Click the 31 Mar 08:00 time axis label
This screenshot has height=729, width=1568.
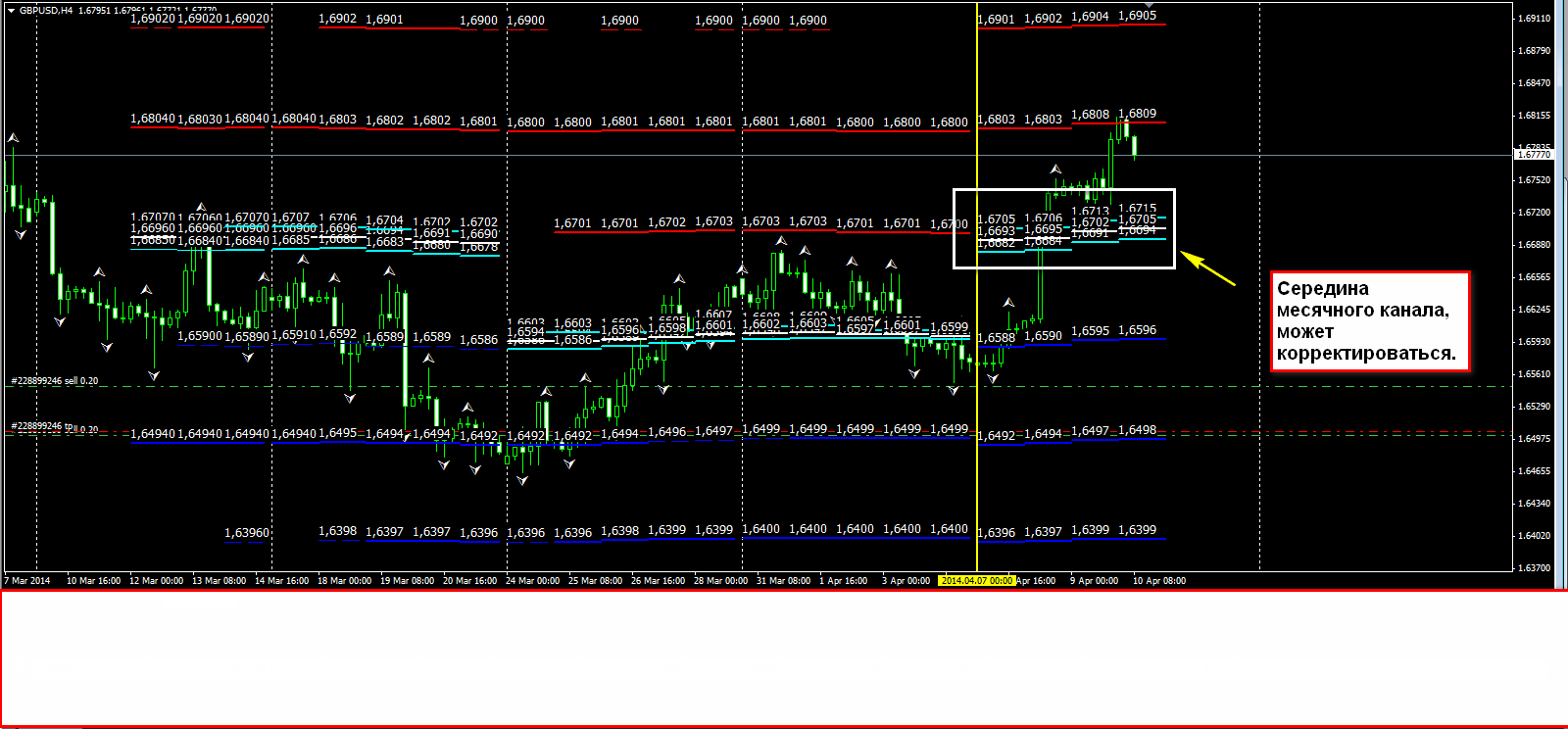783,580
